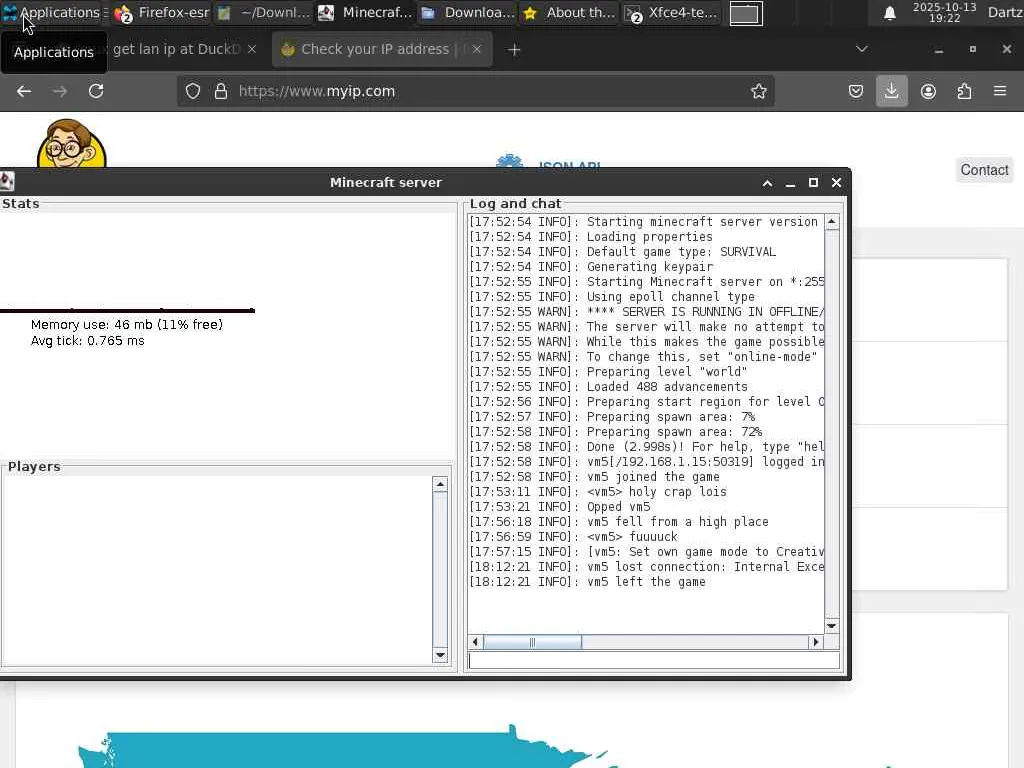This screenshot has width=1024, height=768.
Task: Click the 'Default game type: SURVIVAL' line
Action: (x=623, y=251)
